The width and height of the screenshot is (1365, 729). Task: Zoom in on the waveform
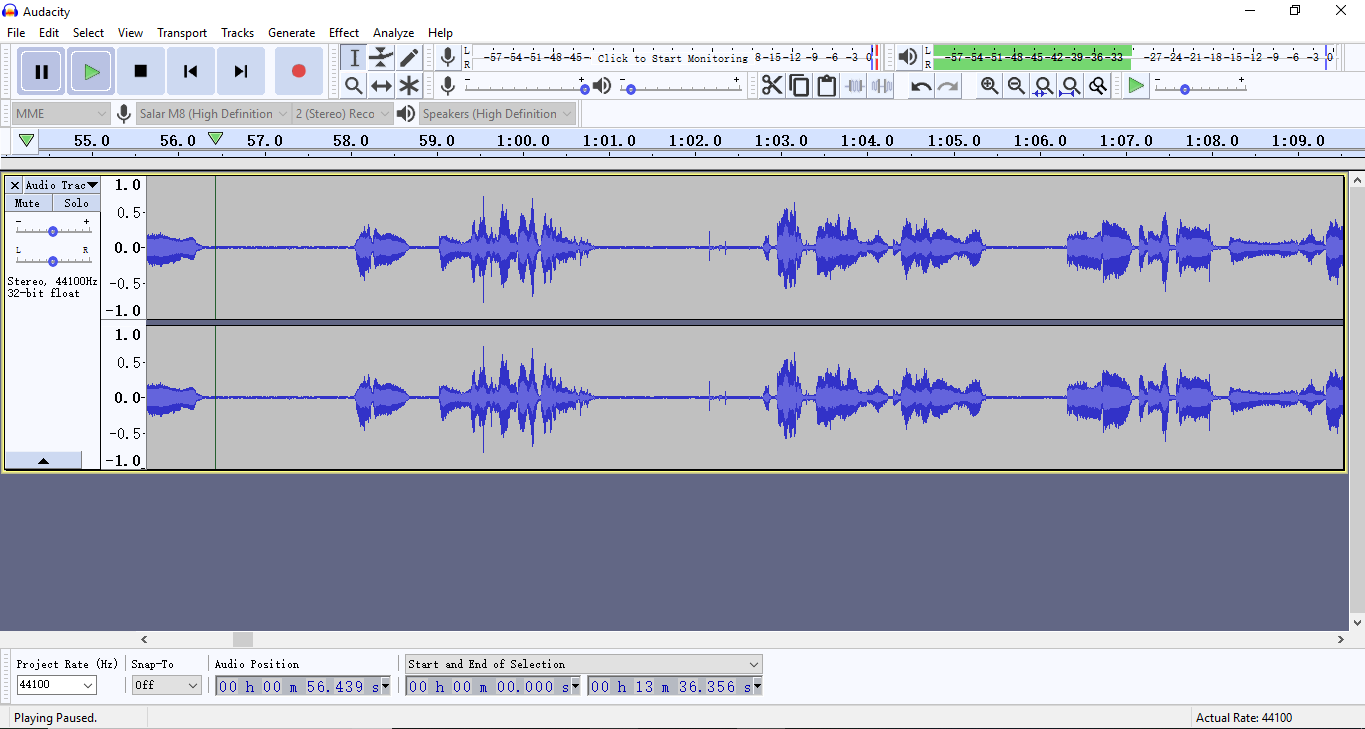pos(989,85)
